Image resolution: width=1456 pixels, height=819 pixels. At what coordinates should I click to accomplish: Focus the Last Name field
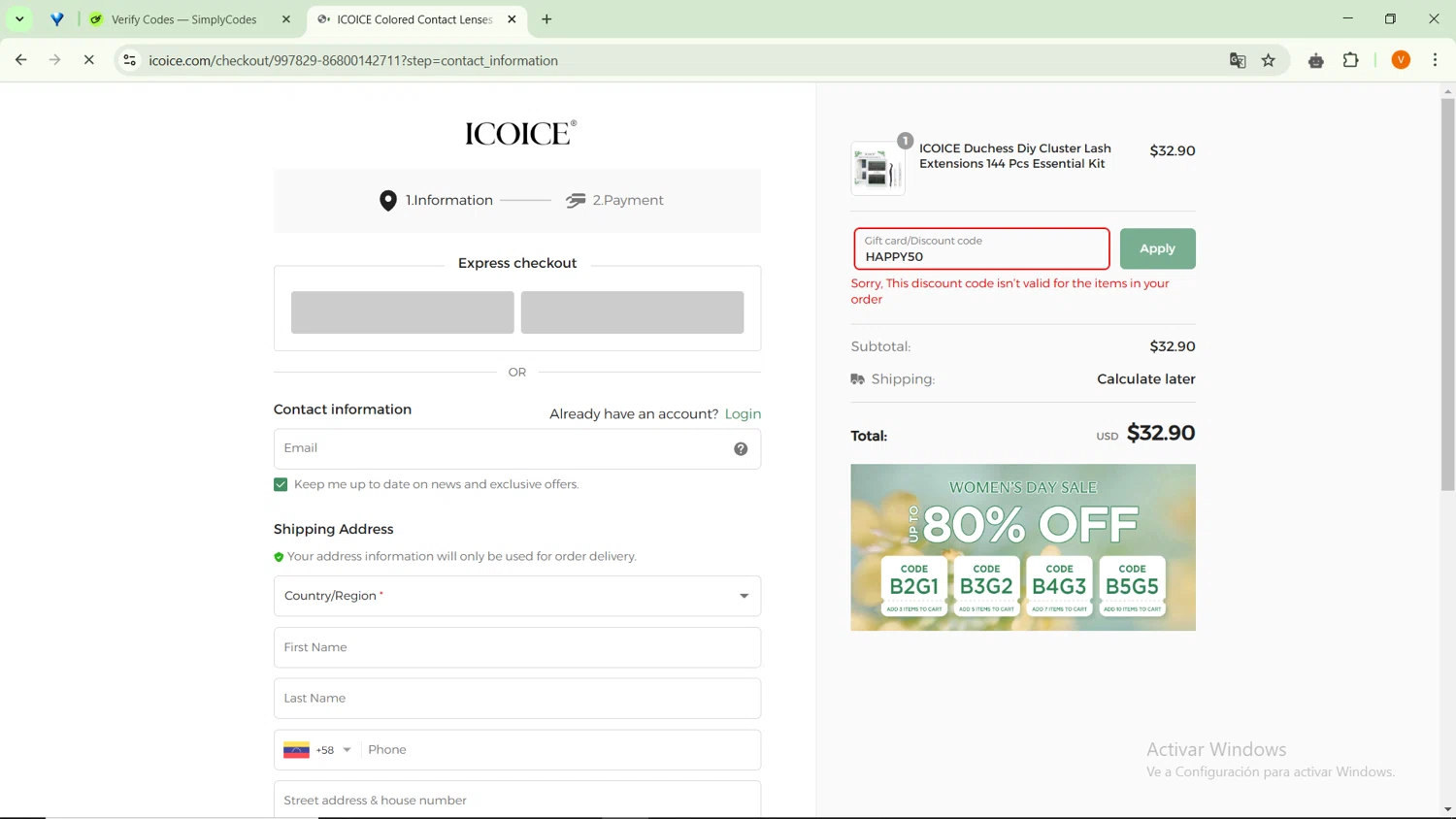pyautogui.click(x=517, y=699)
